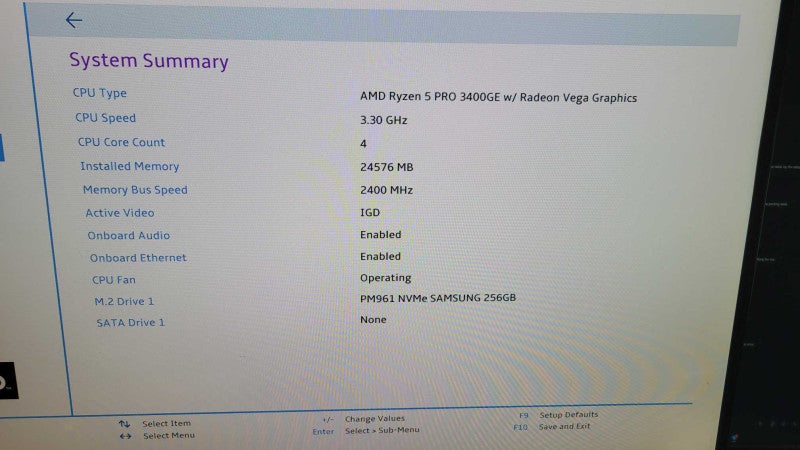Click the CPU Speed label
This screenshot has height=450, width=800.
(x=106, y=118)
